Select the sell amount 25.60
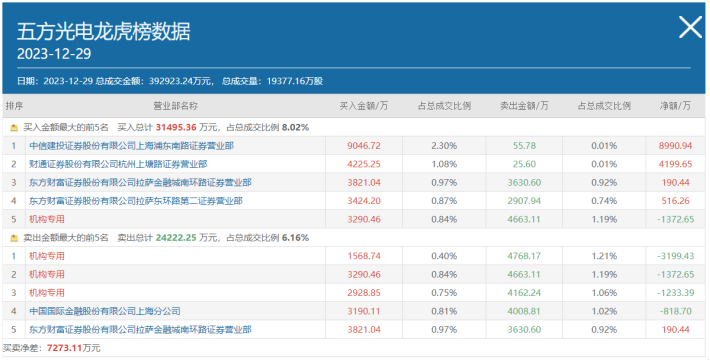 coord(524,164)
